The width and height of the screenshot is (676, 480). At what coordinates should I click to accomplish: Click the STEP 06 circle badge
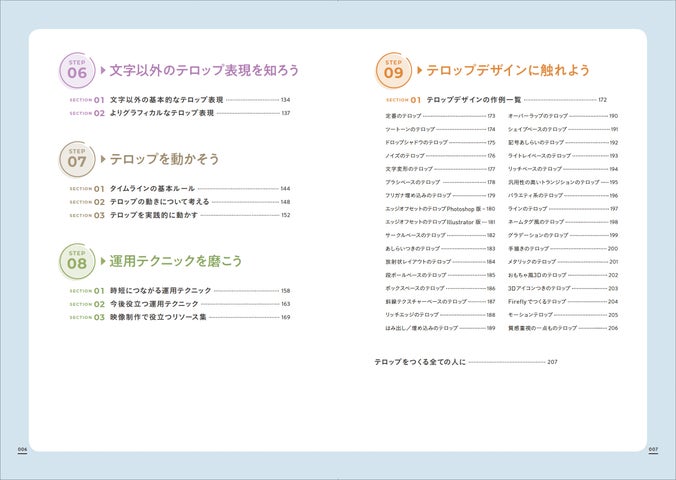(x=77, y=70)
